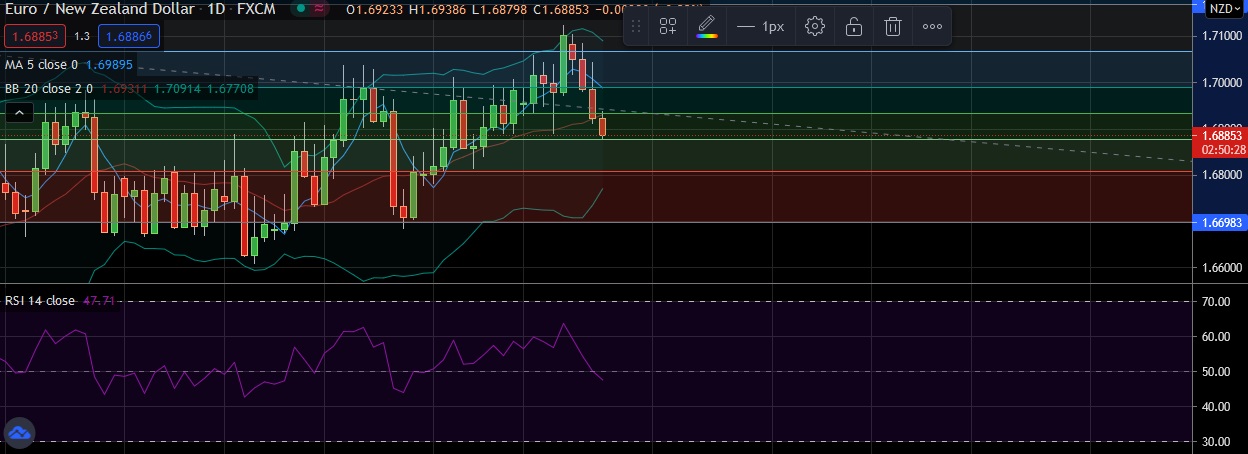Open the NZD currency dropdown
1248x454 pixels.
pyautogui.click(x=1224, y=8)
